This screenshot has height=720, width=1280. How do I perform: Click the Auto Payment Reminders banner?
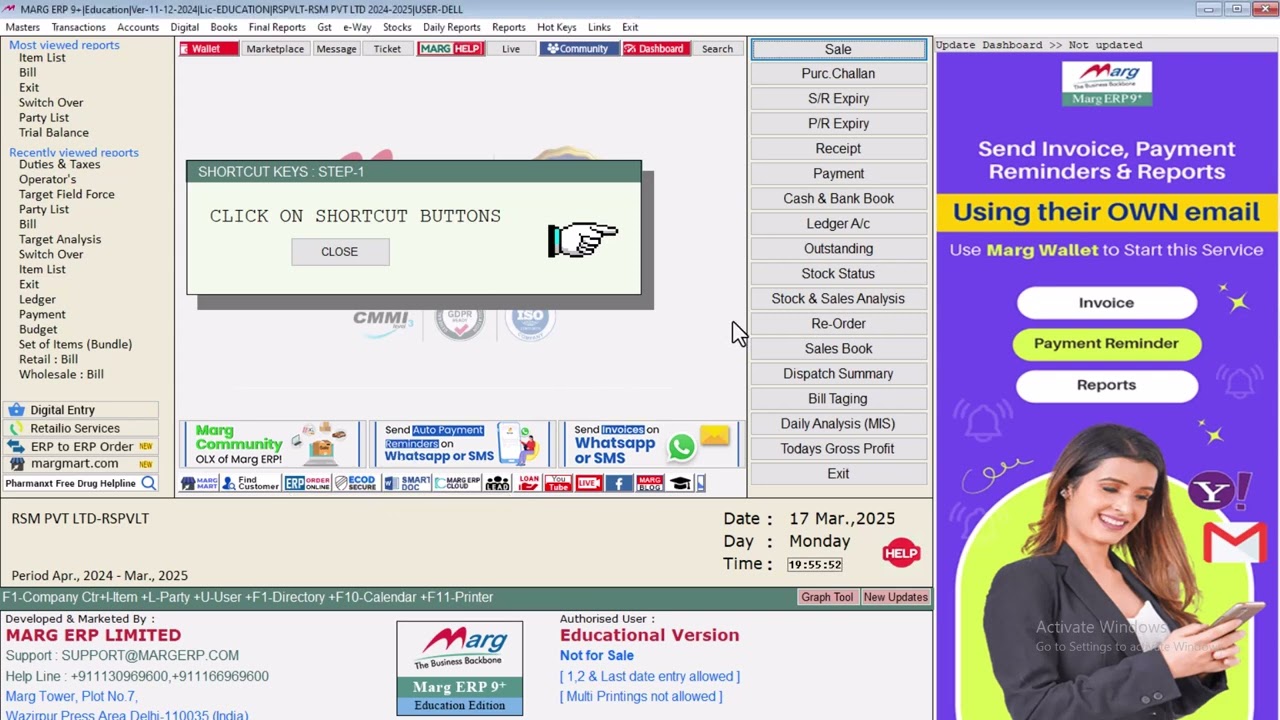tap(461, 444)
